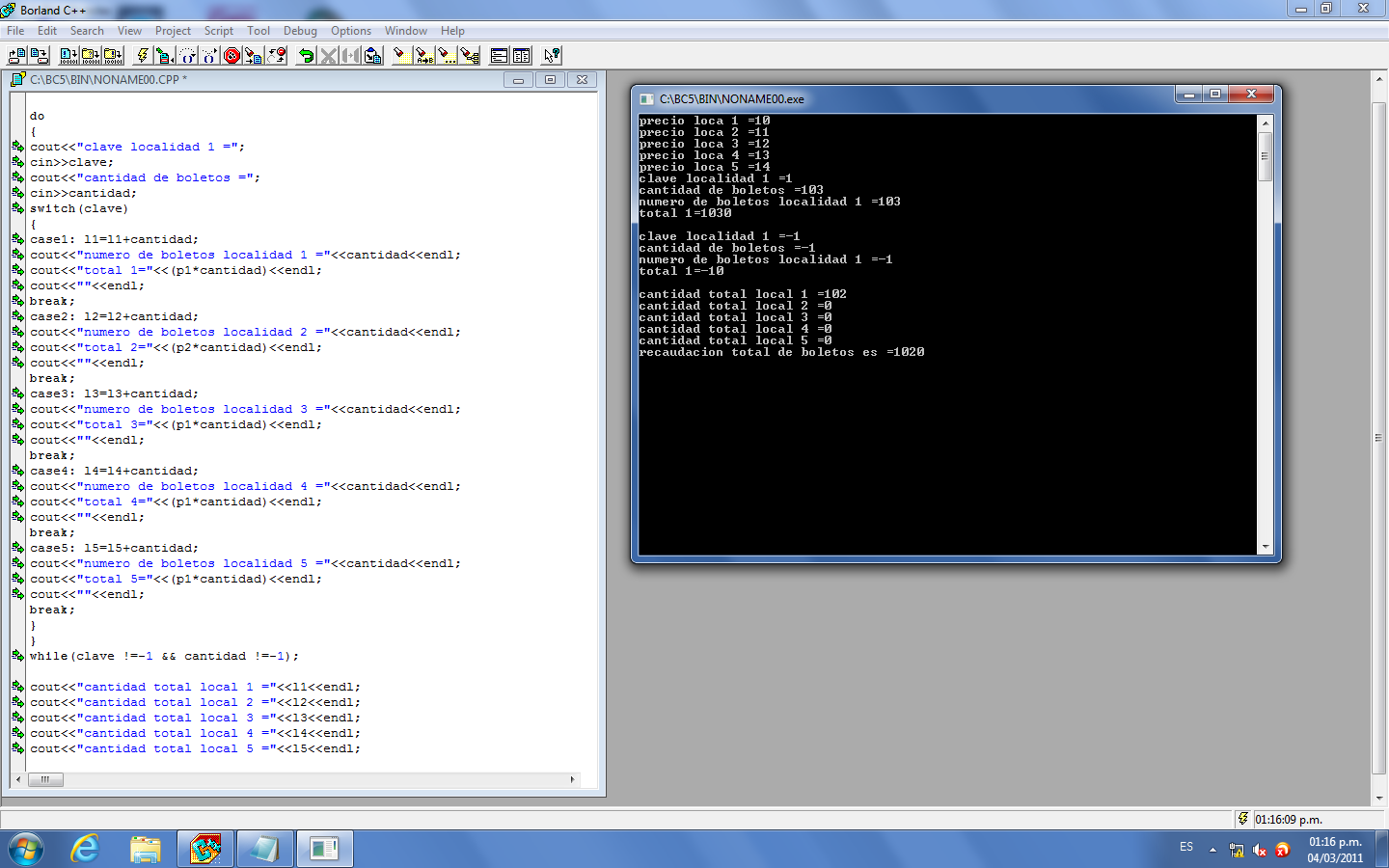Expand the ES language selector in the taskbar
This screenshot has width=1389, height=868.
[1185, 847]
